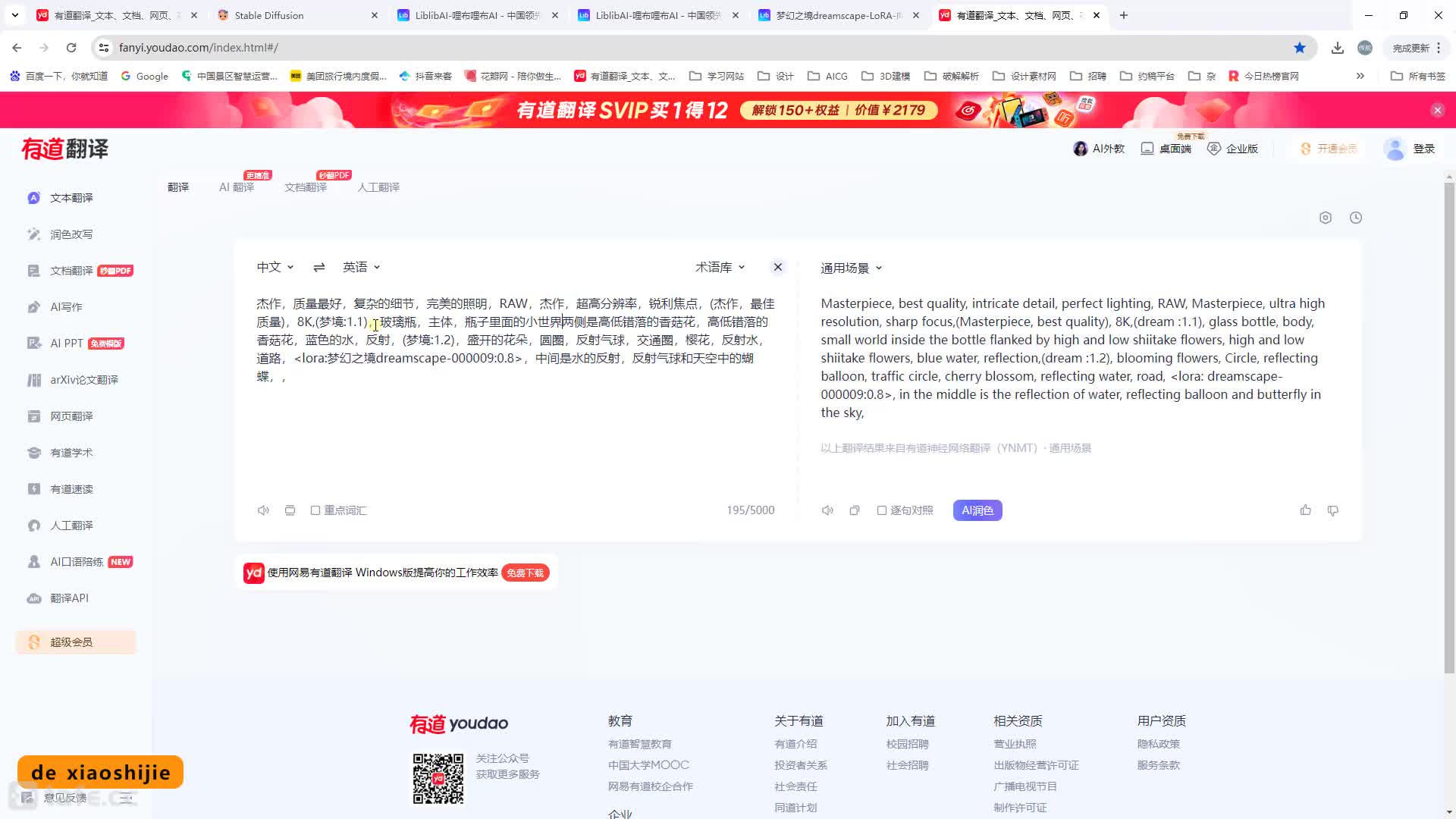Expand 术语库 dropdown
Viewport: 1456px width, 819px height.
720,267
